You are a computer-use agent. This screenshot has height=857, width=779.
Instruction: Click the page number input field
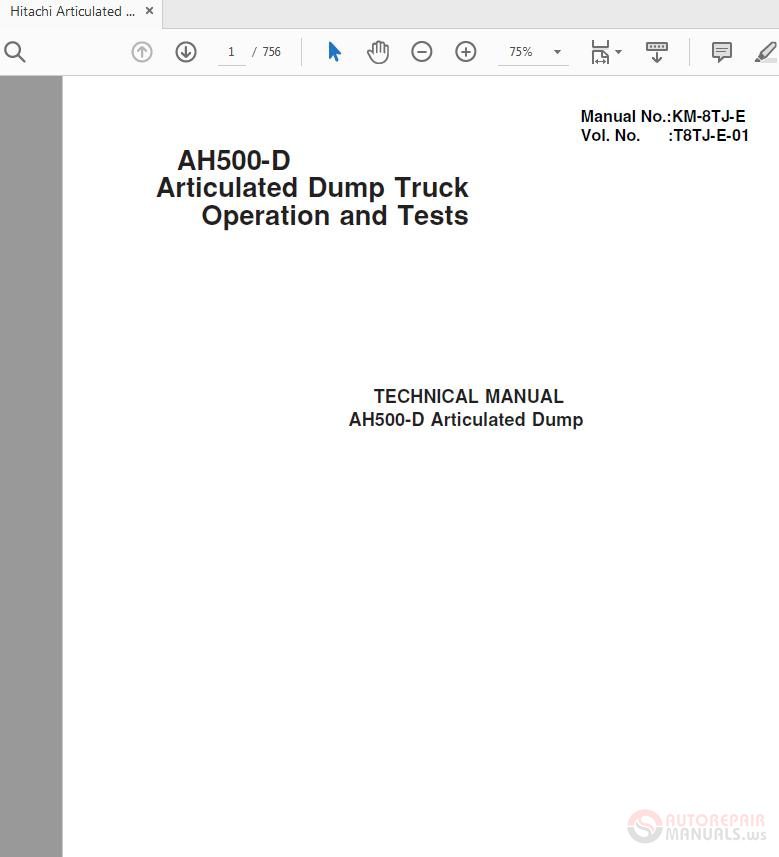(x=231, y=52)
